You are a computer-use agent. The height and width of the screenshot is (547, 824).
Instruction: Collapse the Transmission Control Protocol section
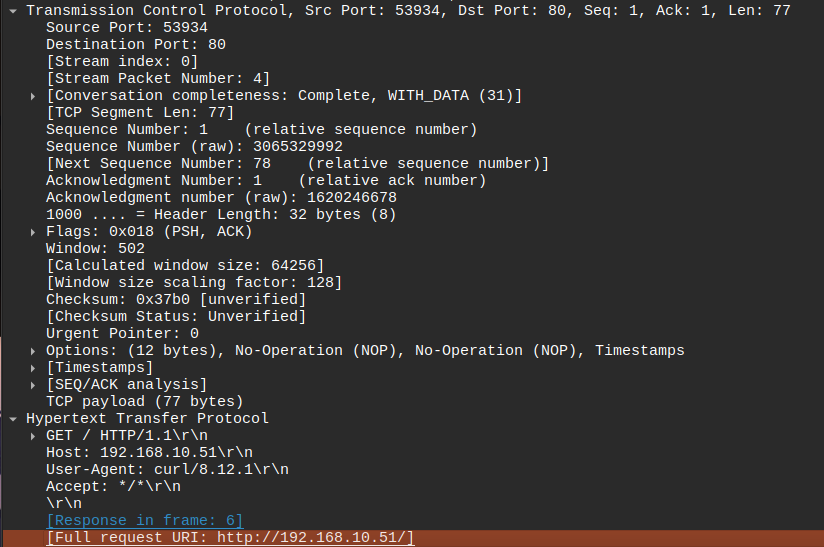(x=13, y=10)
